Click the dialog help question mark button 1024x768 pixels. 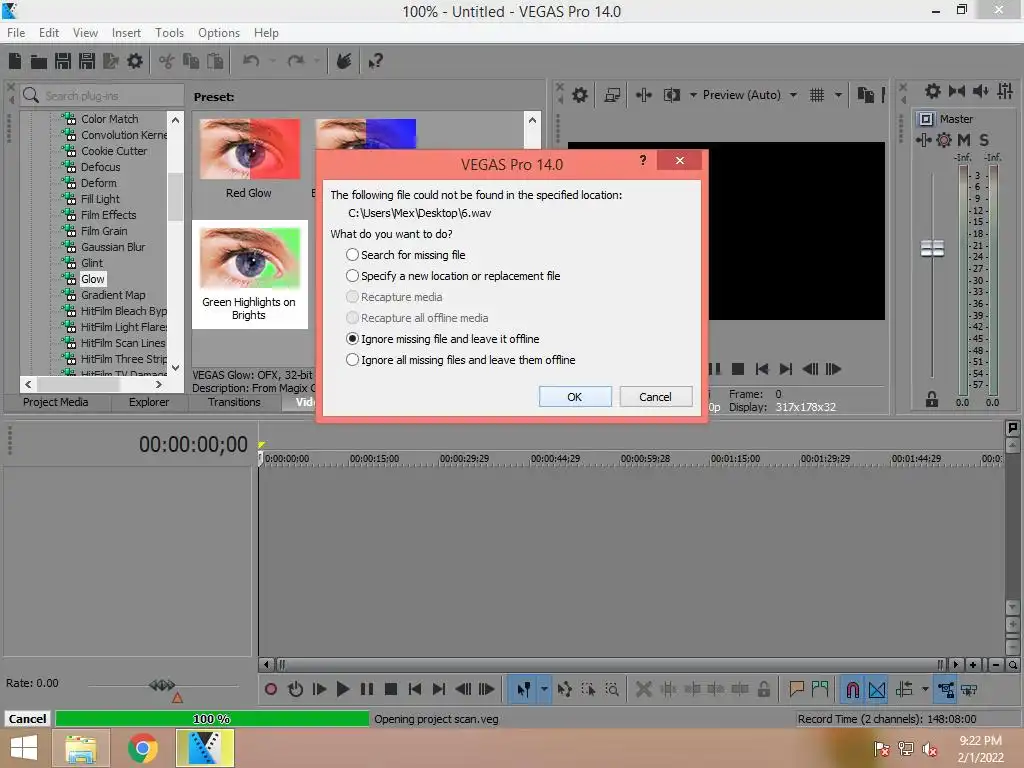643,160
